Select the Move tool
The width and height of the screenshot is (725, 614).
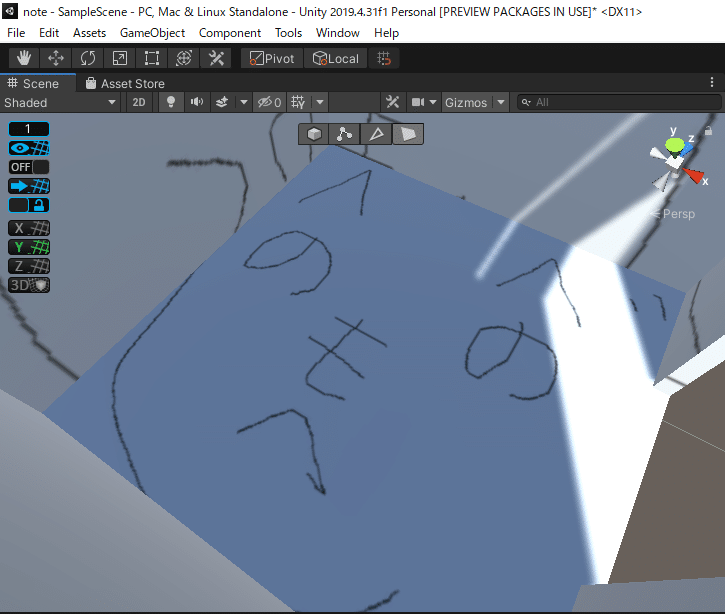(x=56, y=58)
